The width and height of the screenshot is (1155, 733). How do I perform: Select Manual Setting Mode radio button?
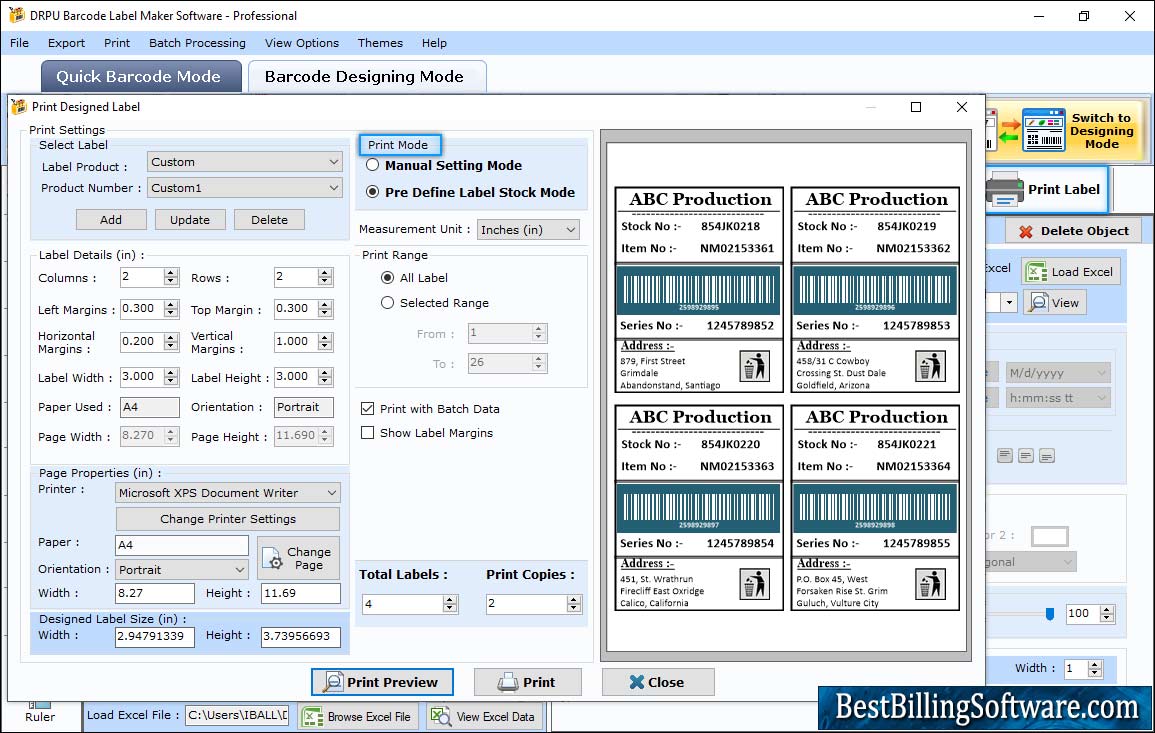coord(373,165)
